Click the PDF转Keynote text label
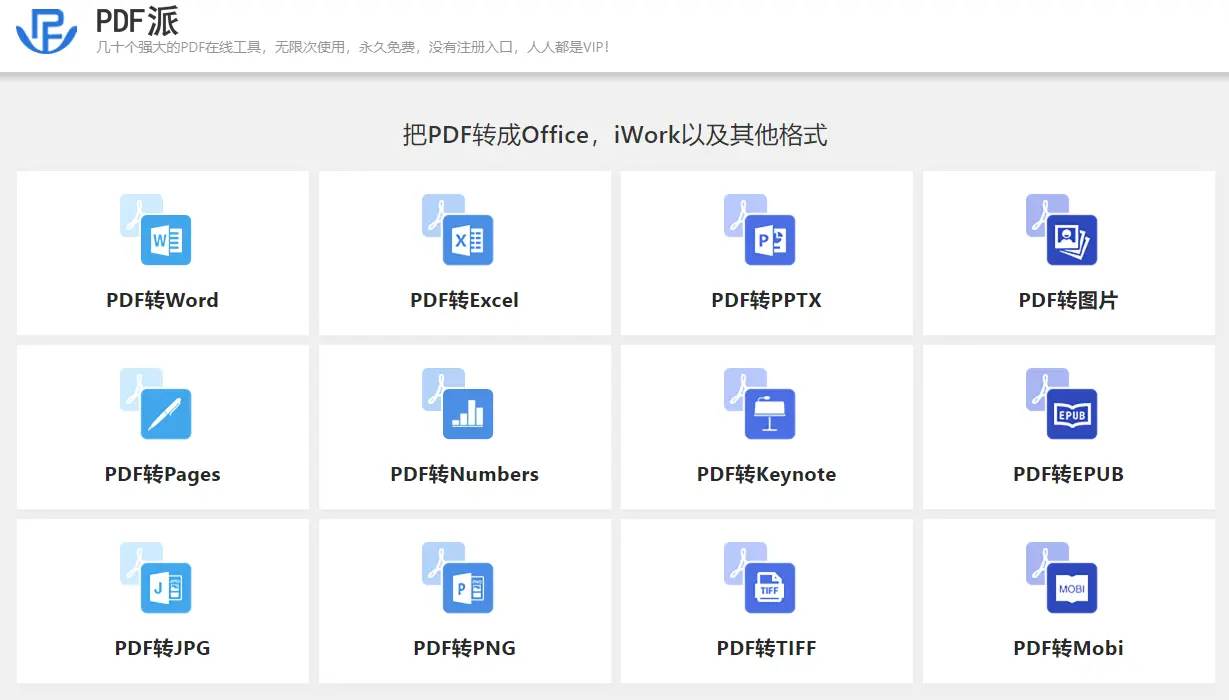 pos(766,474)
